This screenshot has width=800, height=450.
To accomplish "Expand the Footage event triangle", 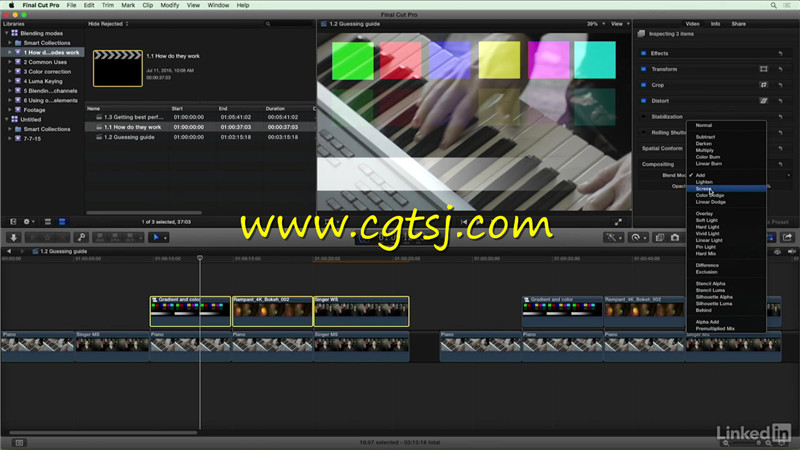I will [x=10, y=110].
